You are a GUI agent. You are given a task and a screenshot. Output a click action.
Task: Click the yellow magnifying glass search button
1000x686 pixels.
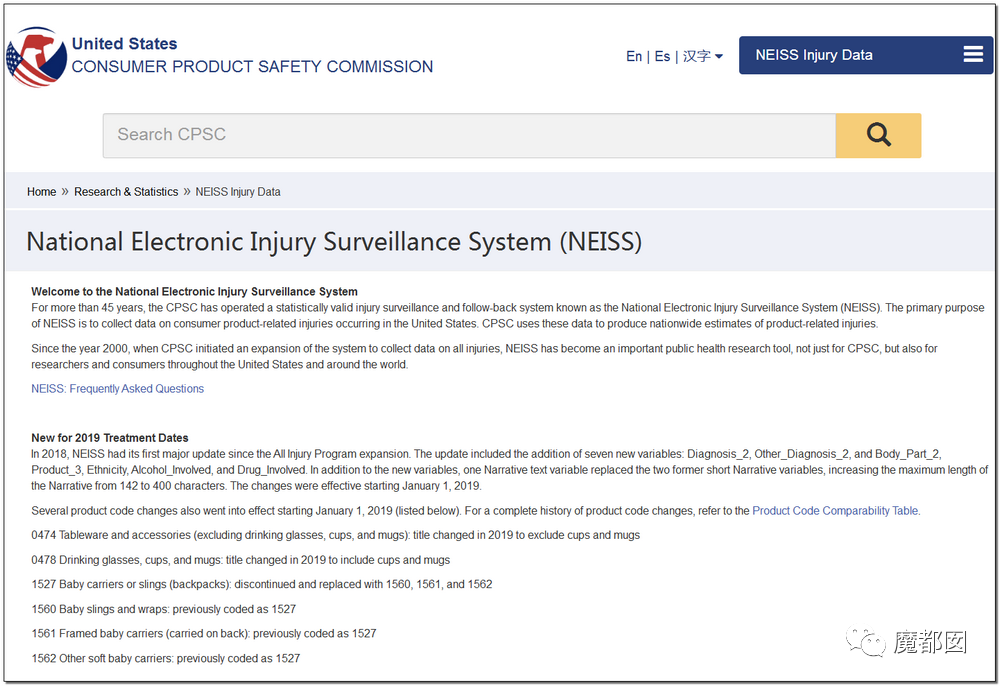pyautogui.click(x=878, y=135)
